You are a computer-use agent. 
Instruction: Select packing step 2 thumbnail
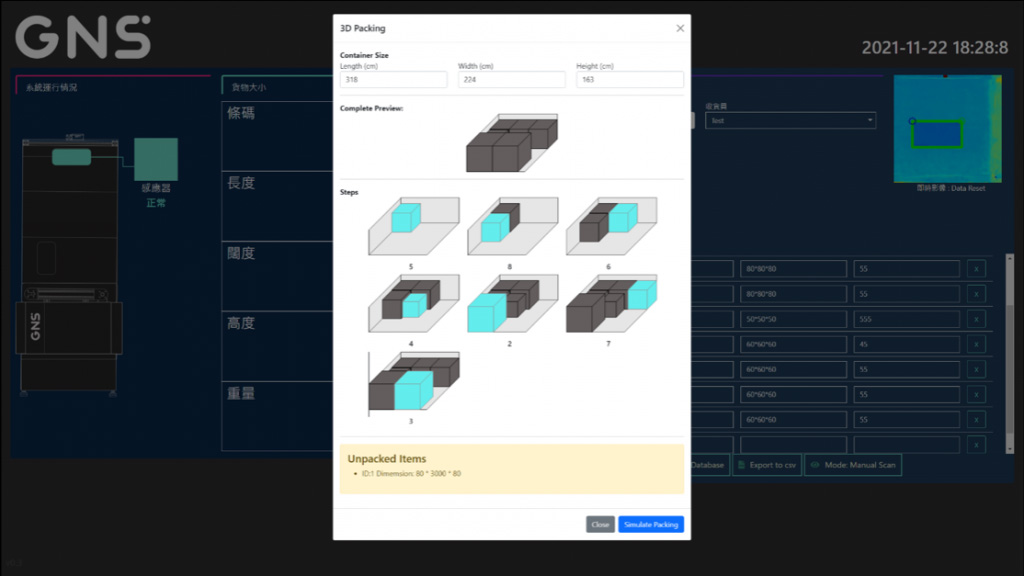pyautogui.click(x=510, y=304)
